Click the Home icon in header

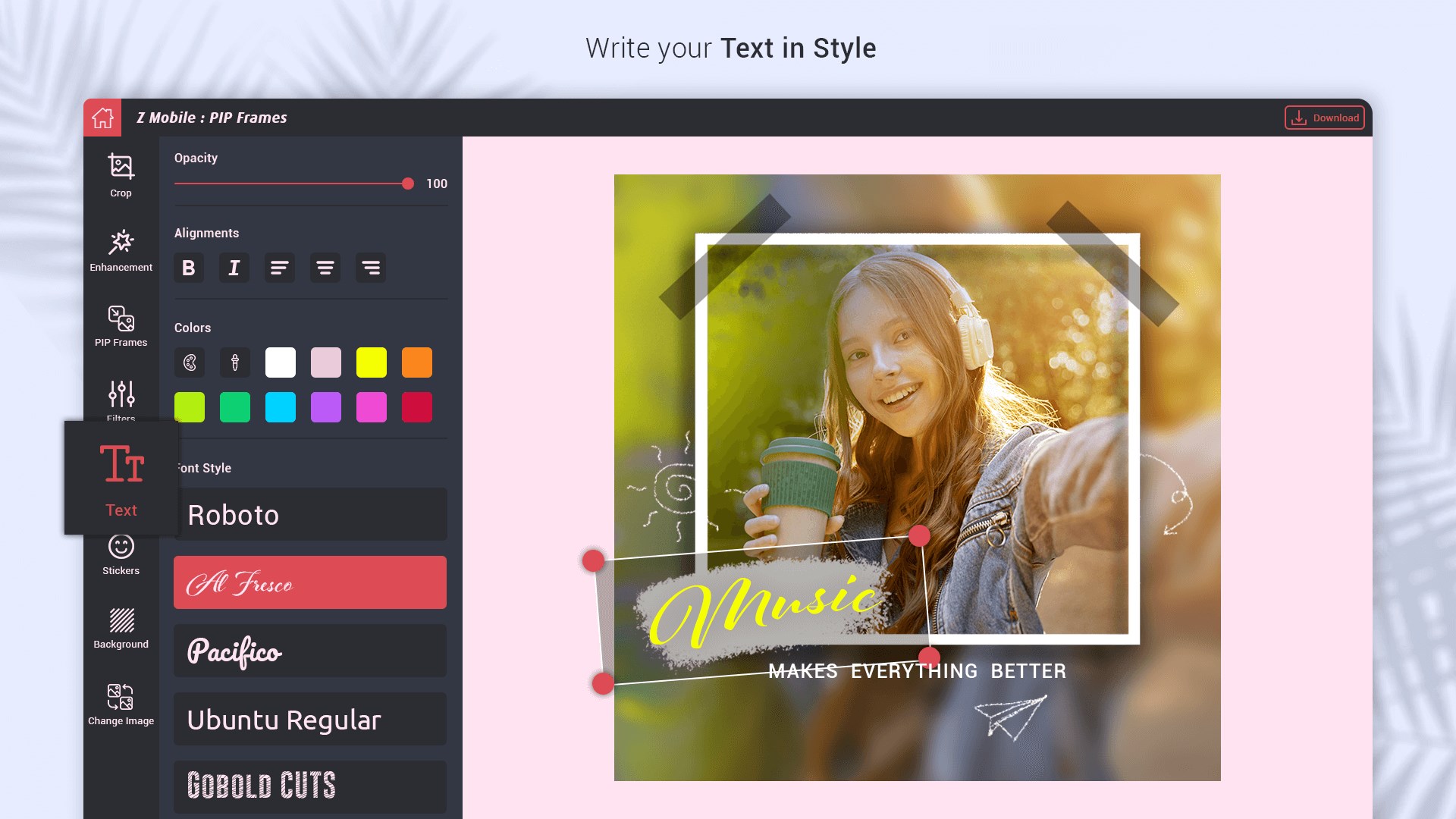coord(102,118)
